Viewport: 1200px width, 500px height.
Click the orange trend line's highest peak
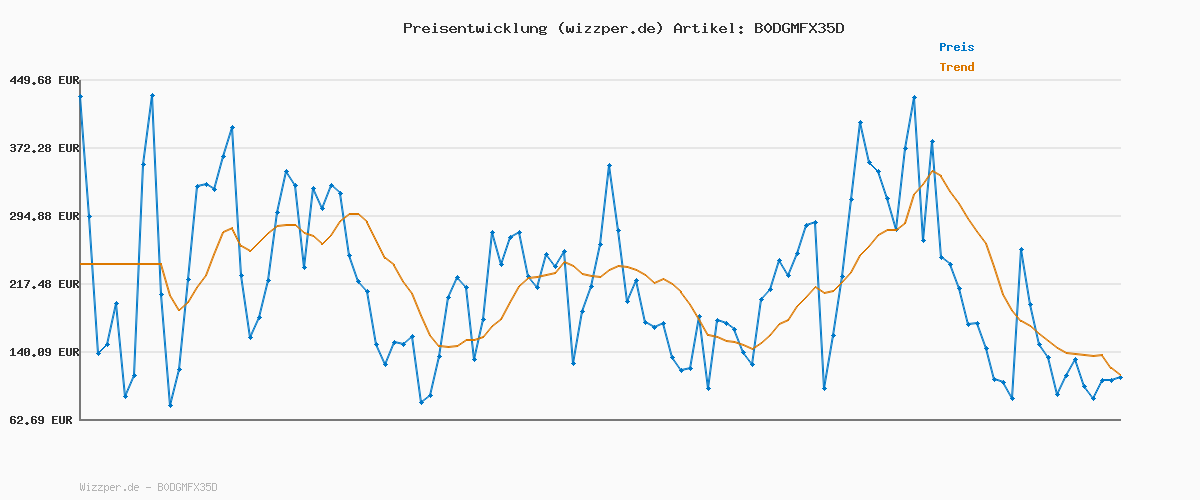point(933,171)
